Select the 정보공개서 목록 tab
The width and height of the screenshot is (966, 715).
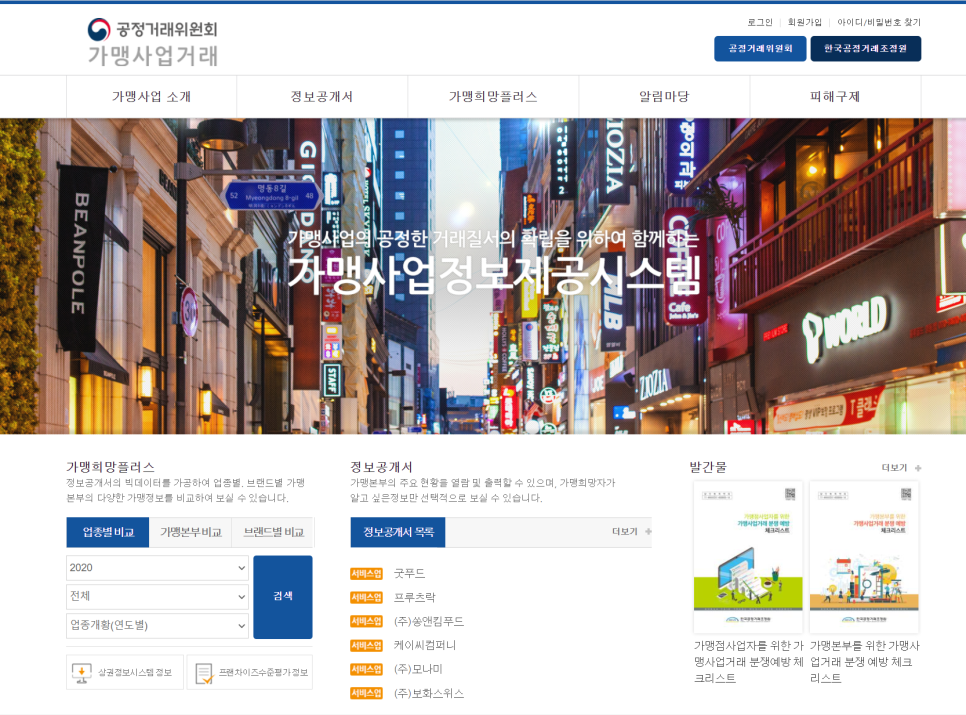click(x=398, y=532)
